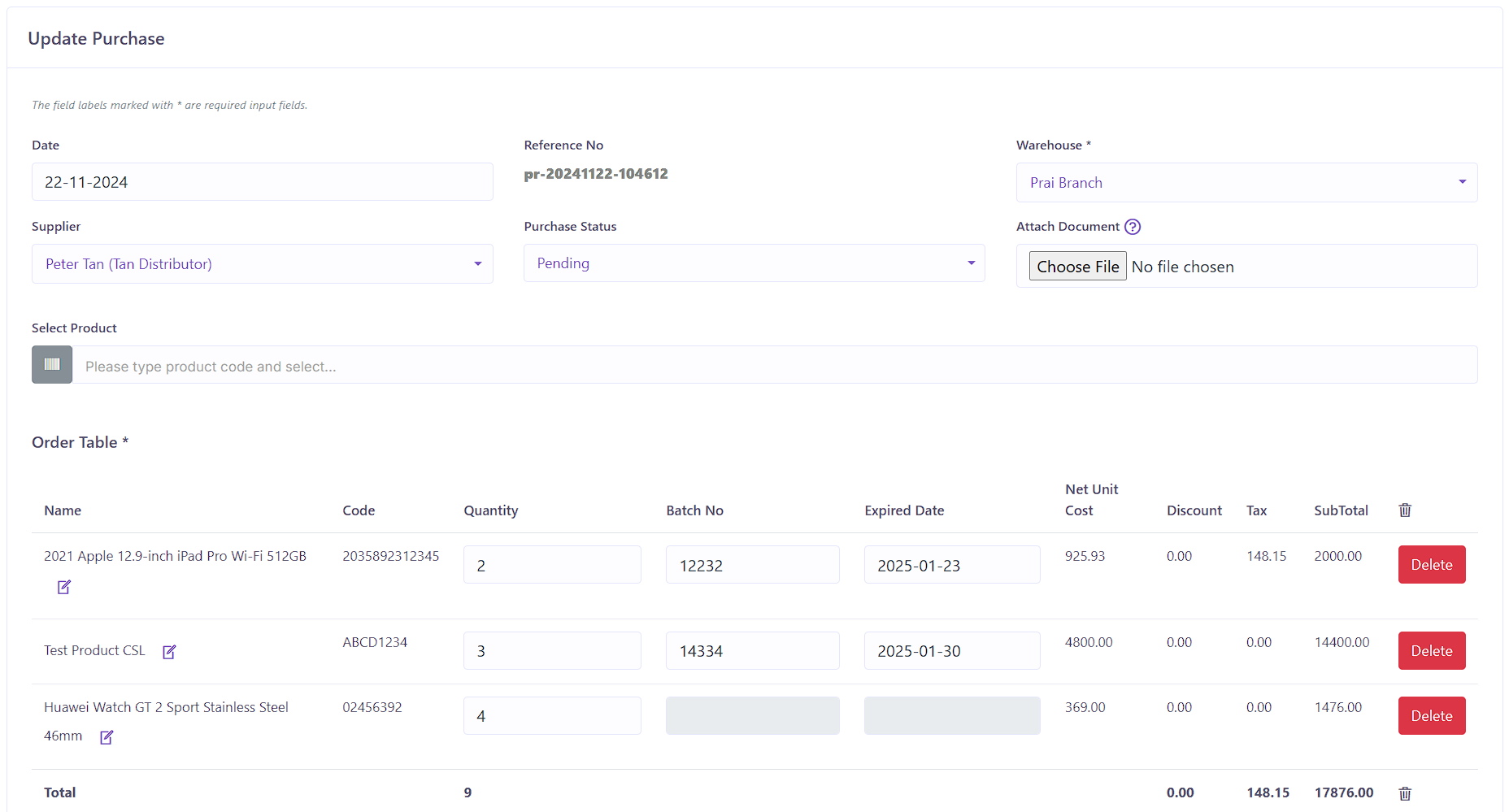This screenshot has height=812, width=1509.
Task: Click the tax value 148.15 in iPad row
Action: click(x=1266, y=556)
